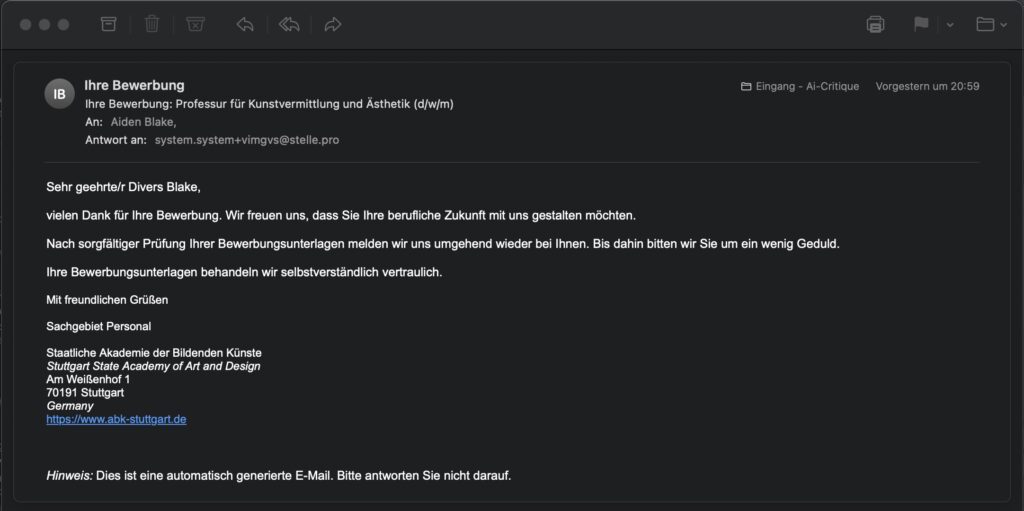Image resolution: width=1024 pixels, height=511 pixels.
Task: Reply to the sender
Action: pos(245,24)
